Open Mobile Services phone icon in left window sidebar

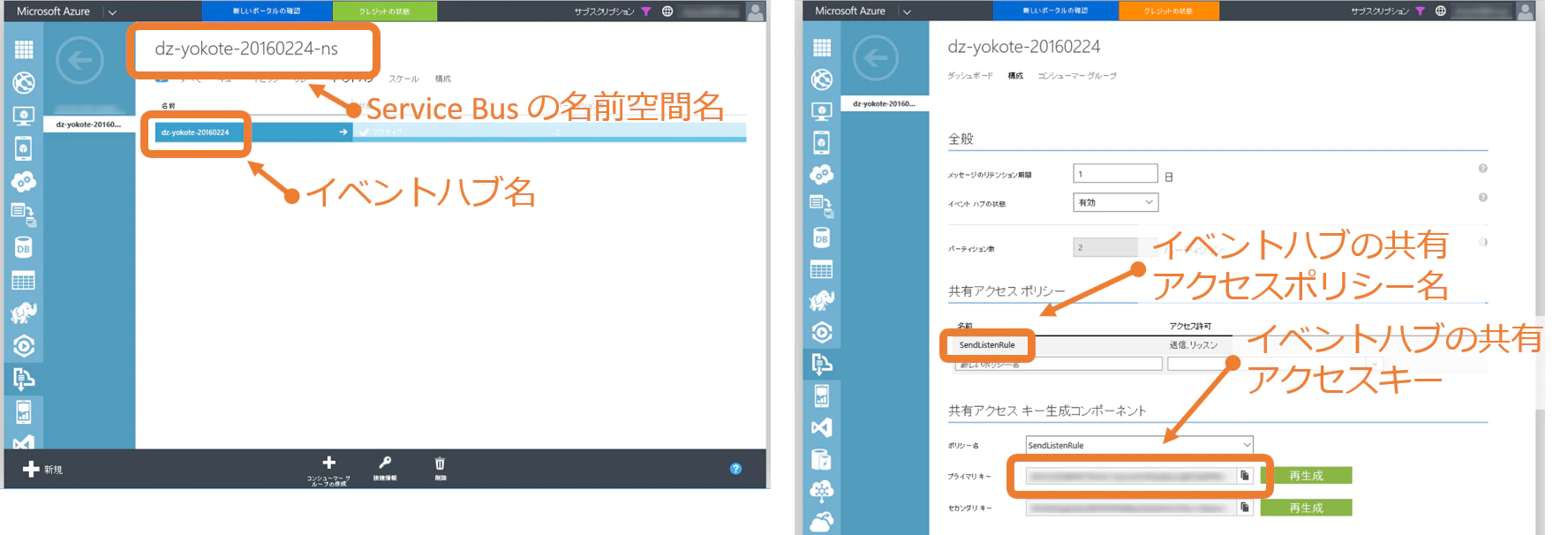pos(24,148)
